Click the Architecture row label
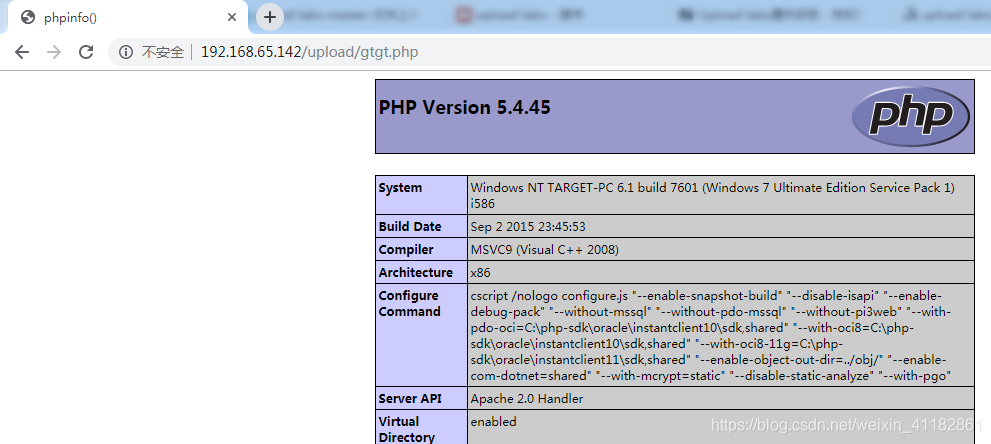The image size is (991, 444). 416,272
